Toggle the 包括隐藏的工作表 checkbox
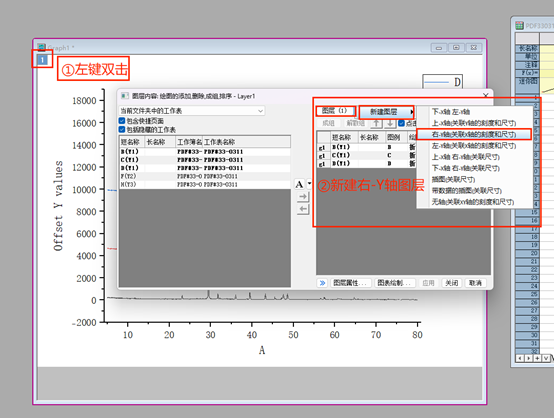 click(122, 129)
